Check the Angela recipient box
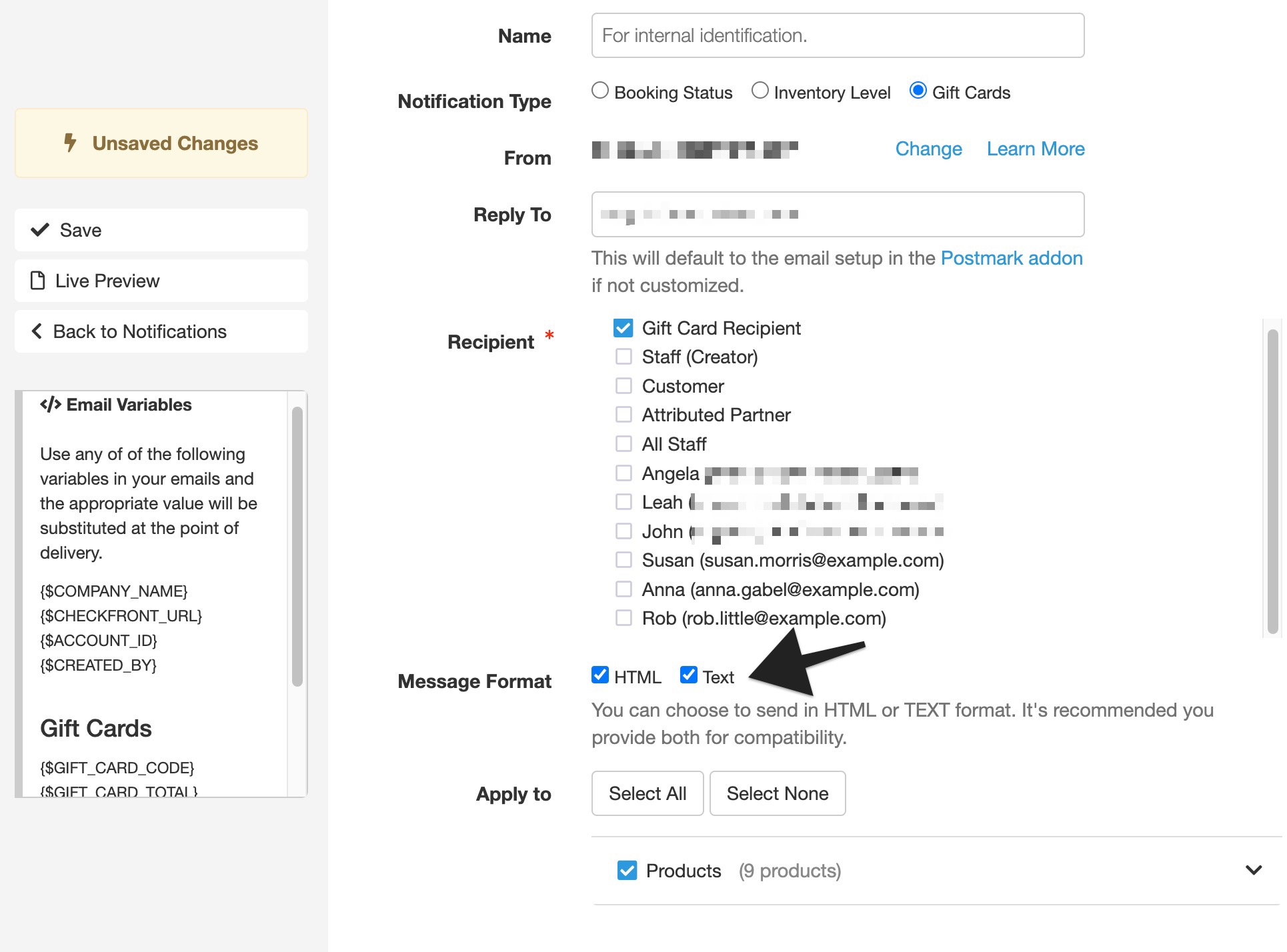This screenshot has height=952, width=1287. [x=623, y=473]
